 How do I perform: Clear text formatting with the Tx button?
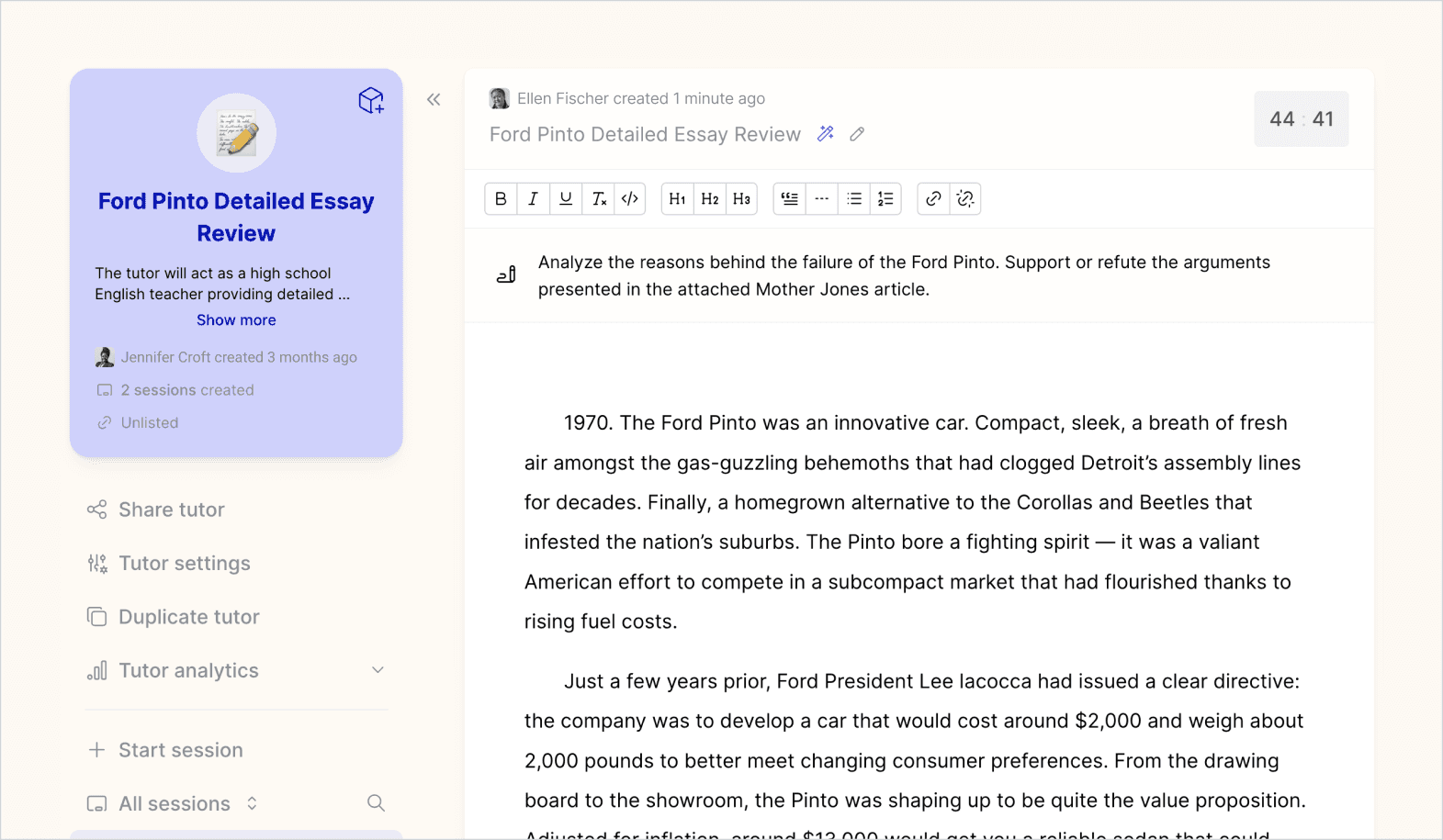point(598,198)
